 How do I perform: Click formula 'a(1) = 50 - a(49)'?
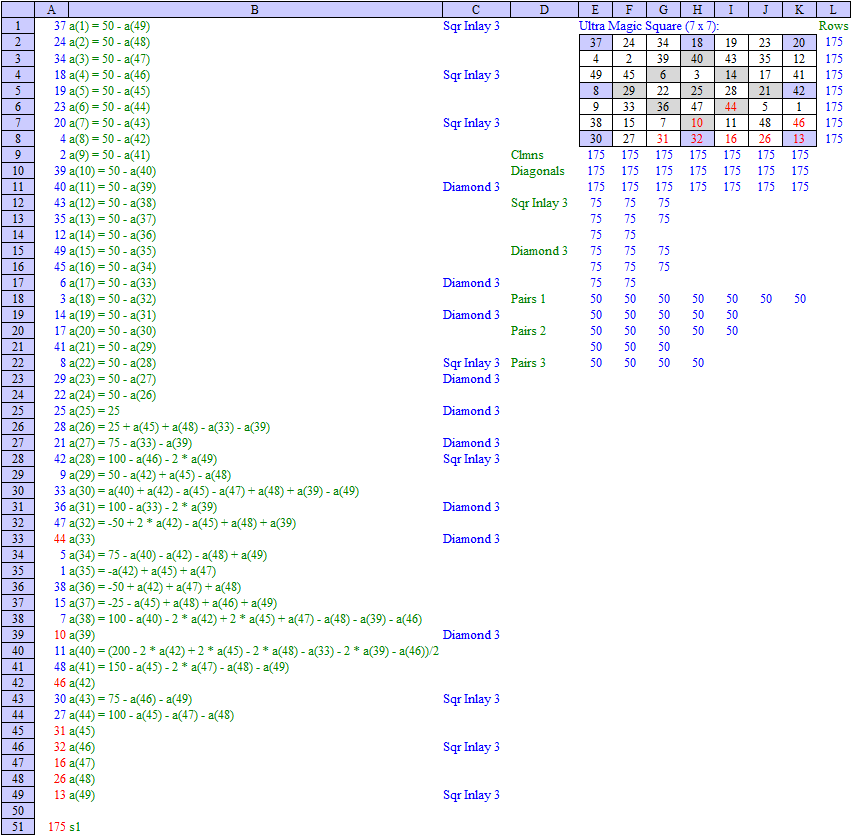click(109, 26)
